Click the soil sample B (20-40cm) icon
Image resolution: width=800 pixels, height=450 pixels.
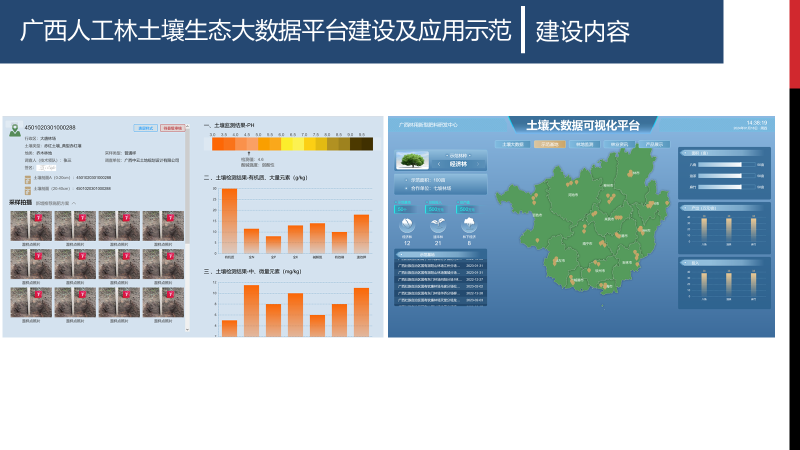[x=27, y=188]
